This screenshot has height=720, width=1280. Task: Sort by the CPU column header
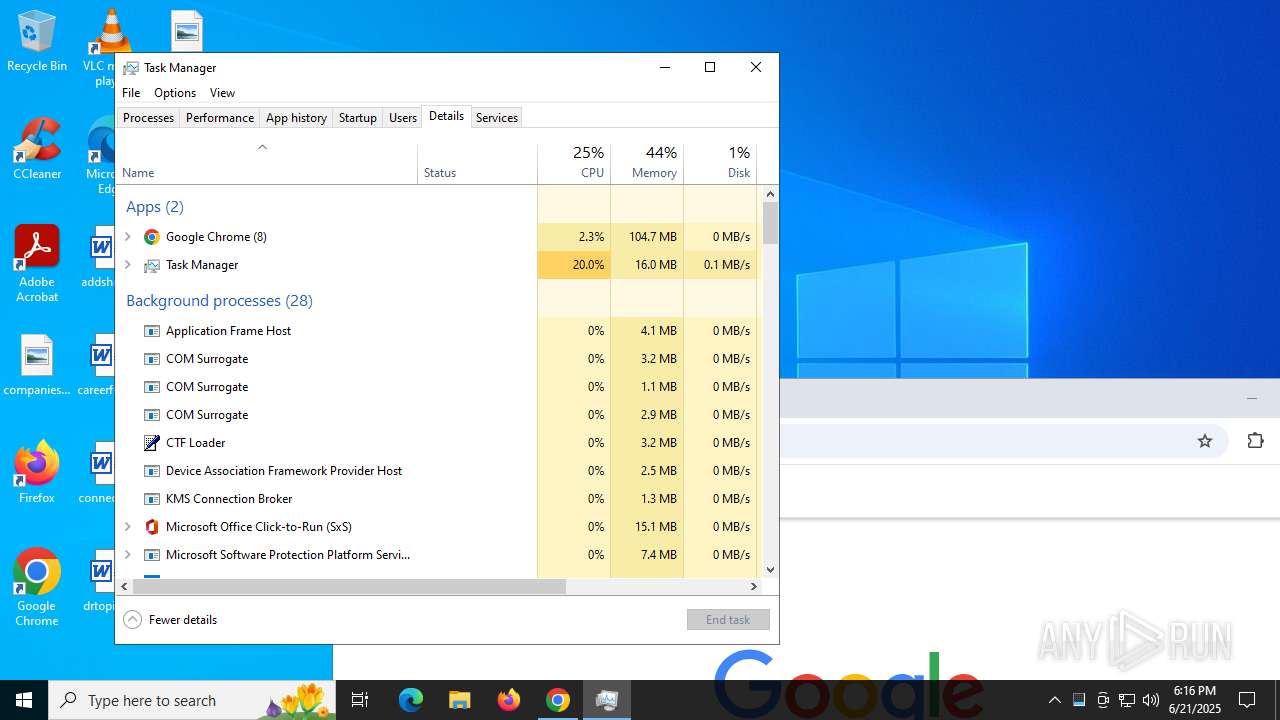[x=574, y=164]
